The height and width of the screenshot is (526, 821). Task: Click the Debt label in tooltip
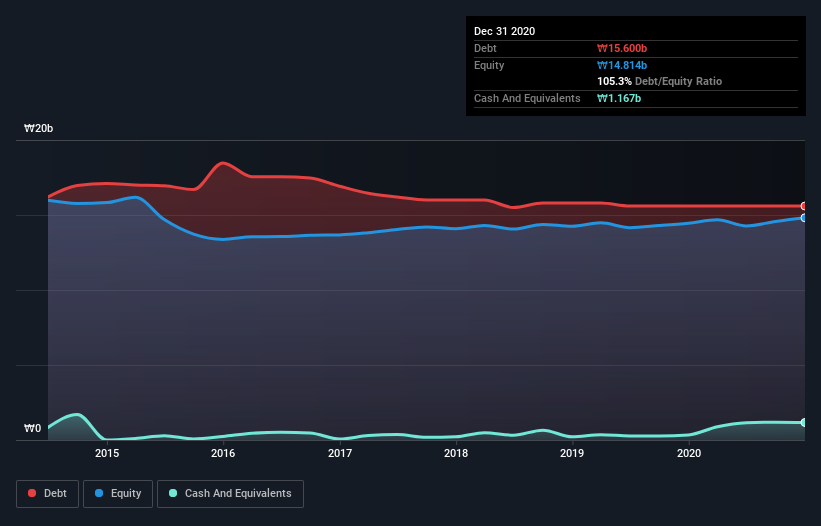tap(485, 49)
